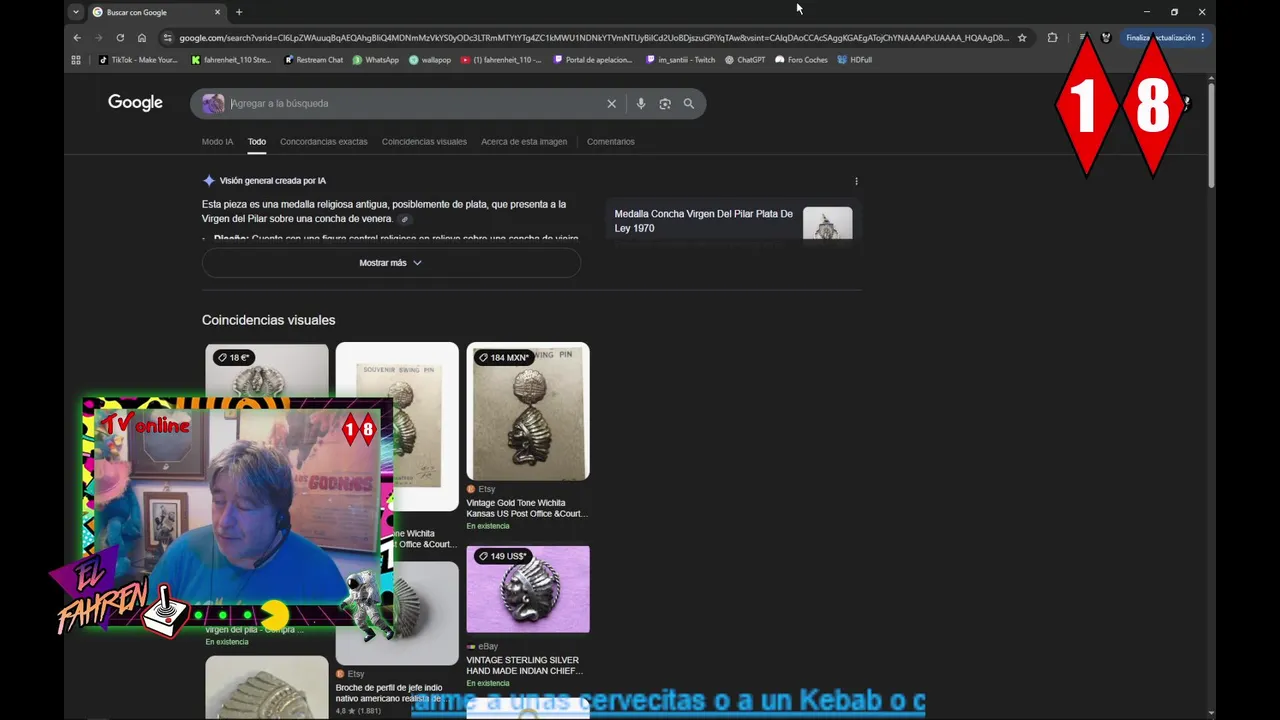Open Portal de apelacion... bookmark

tap(593, 60)
